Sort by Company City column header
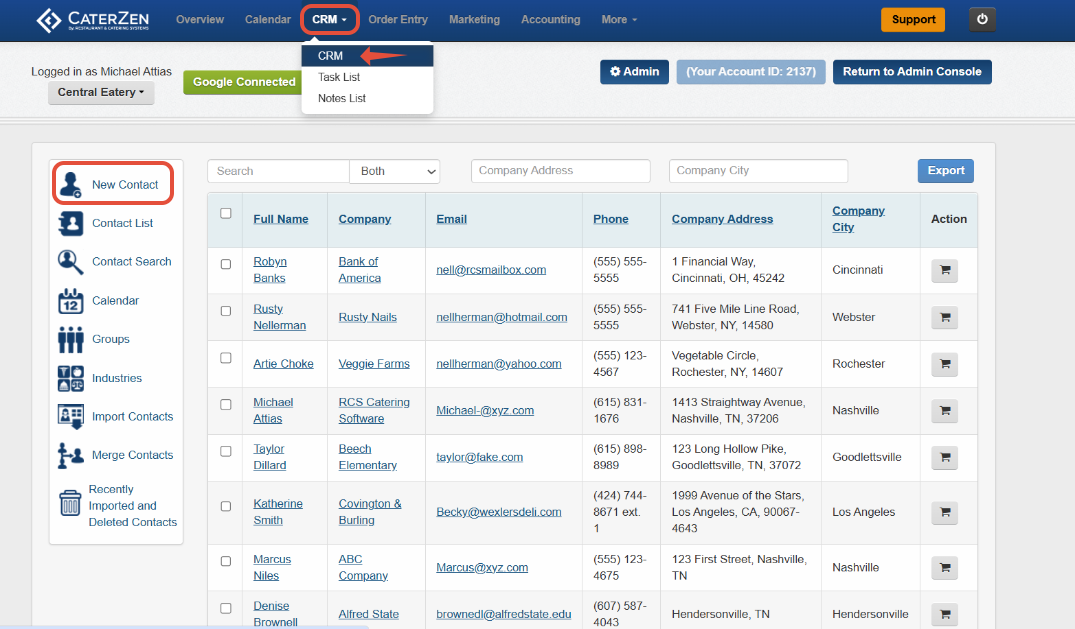The image size is (1075, 629). (x=858, y=219)
